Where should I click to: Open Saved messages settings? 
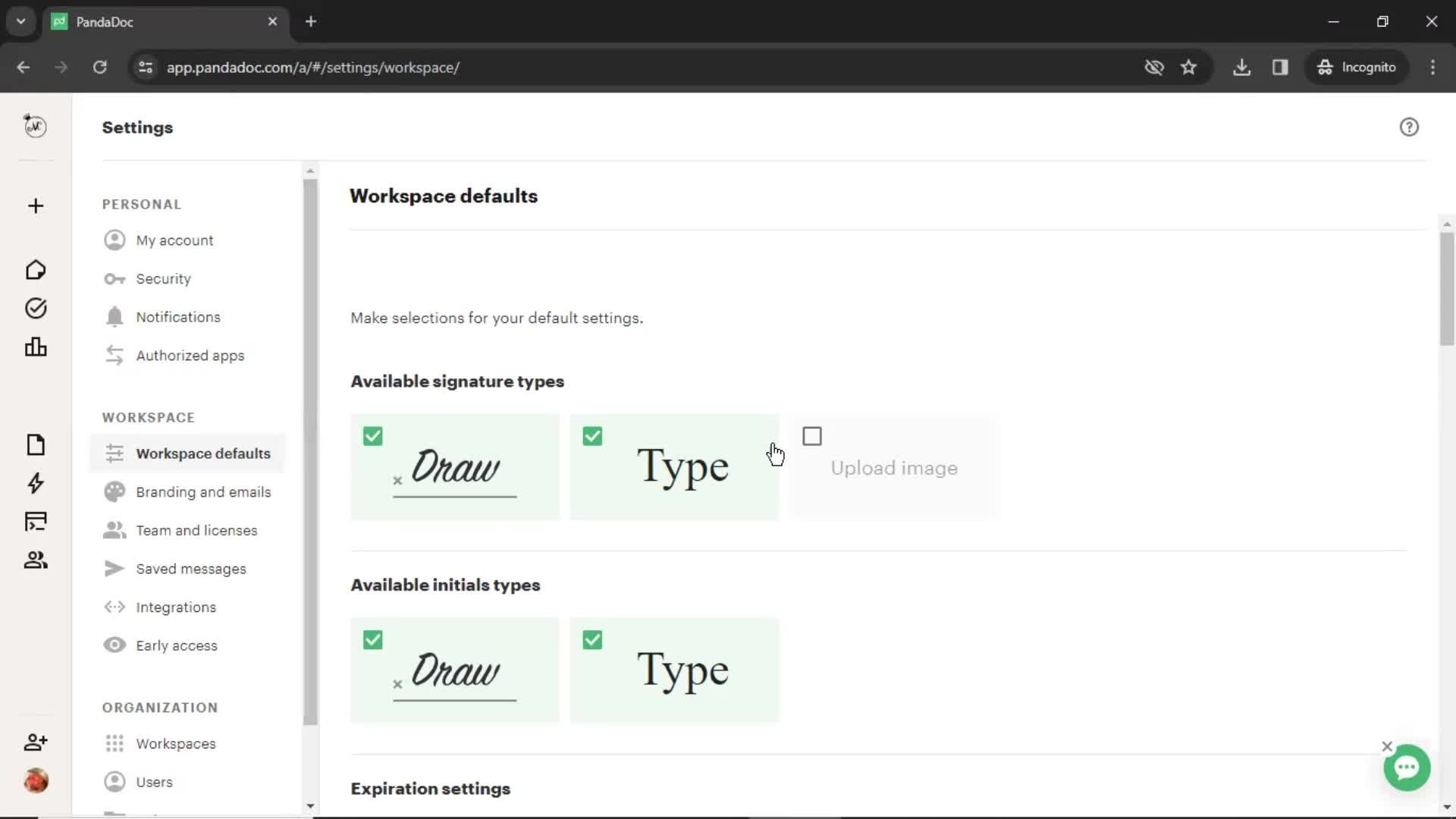[x=191, y=569]
